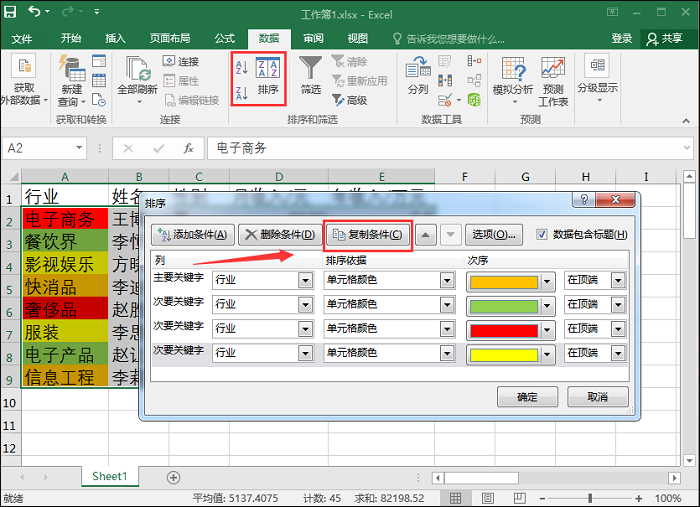Toggle My data has headers checkbox
Viewport: 700px width, 507px height.
pyautogui.click(x=542, y=234)
